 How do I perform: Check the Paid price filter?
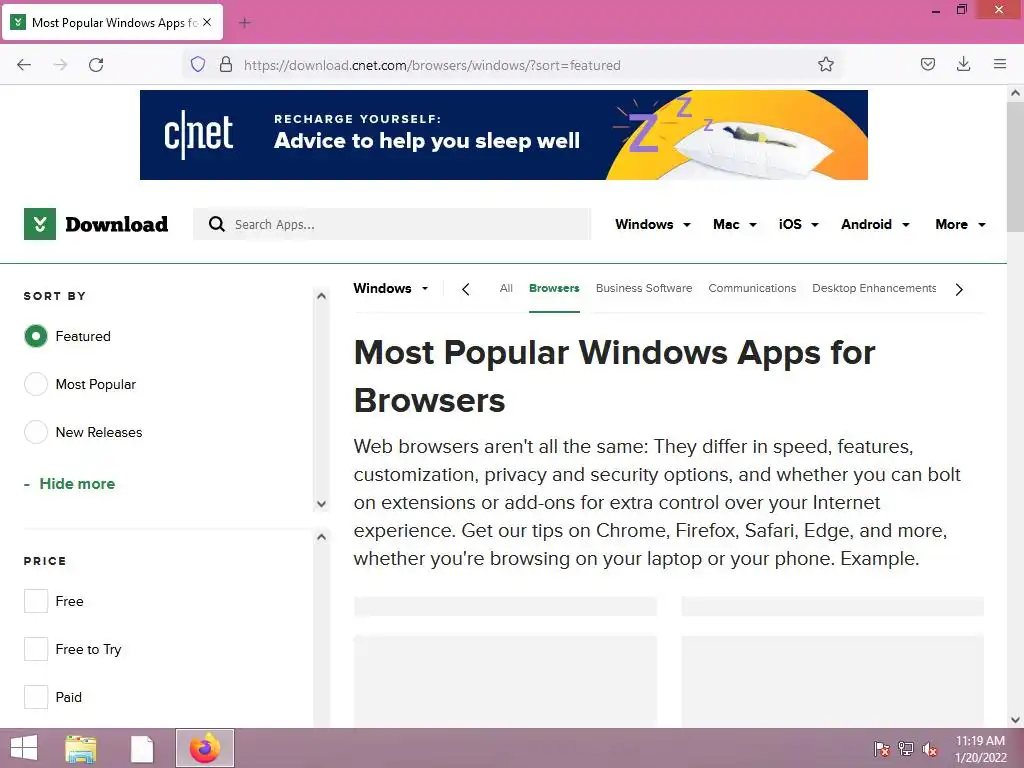point(36,697)
